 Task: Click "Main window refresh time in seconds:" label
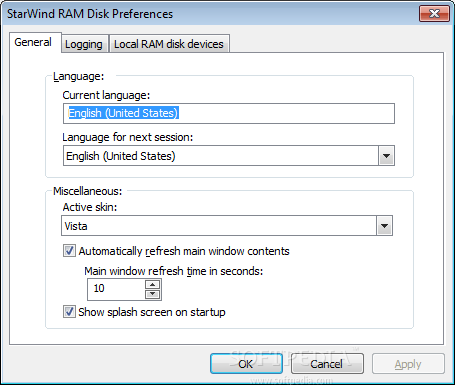click(x=174, y=271)
